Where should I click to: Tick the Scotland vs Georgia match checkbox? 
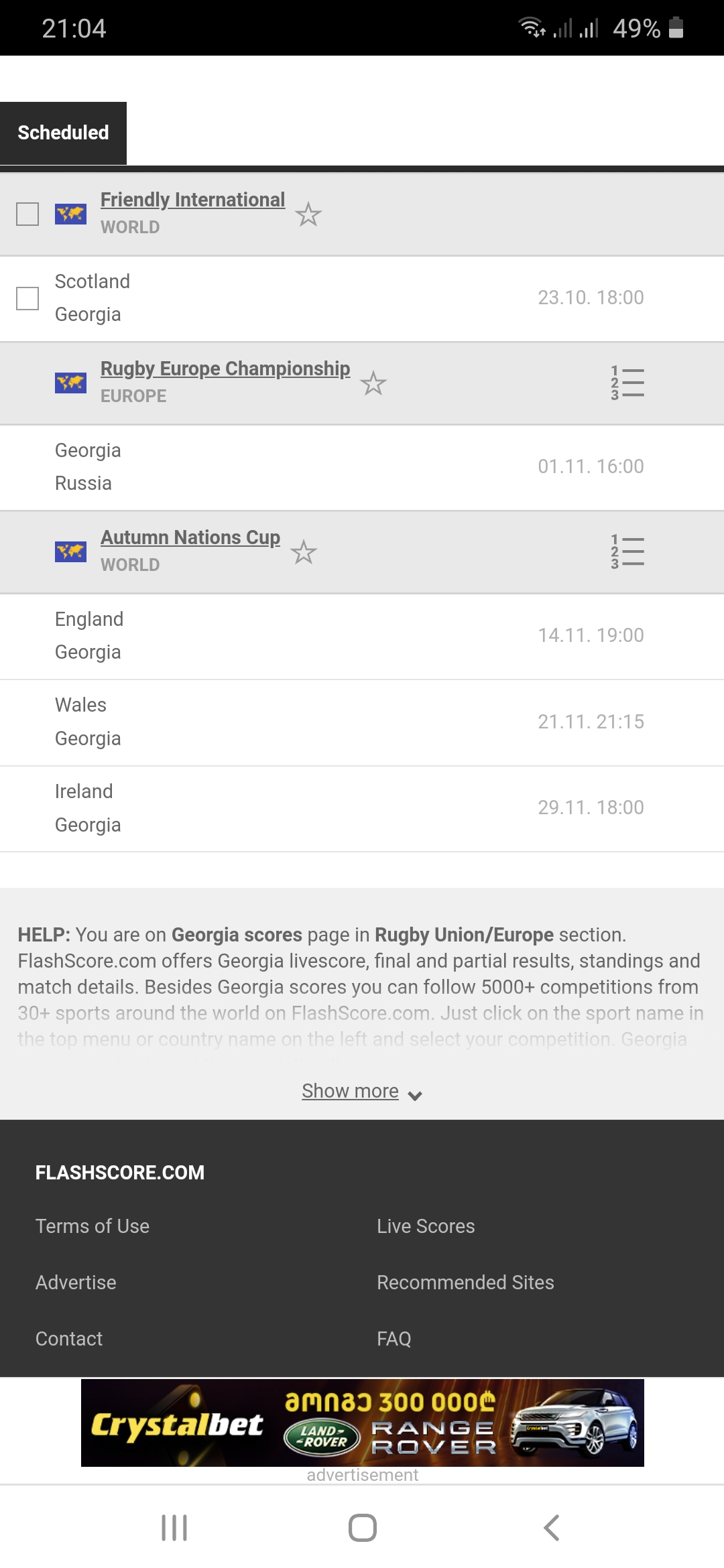[x=27, y=298]
